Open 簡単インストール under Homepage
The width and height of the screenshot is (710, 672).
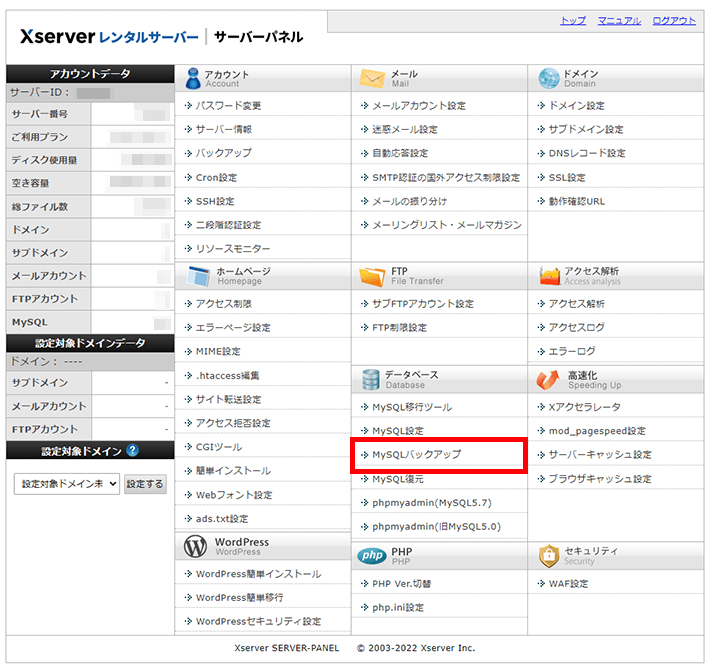(x=233, y=471)
